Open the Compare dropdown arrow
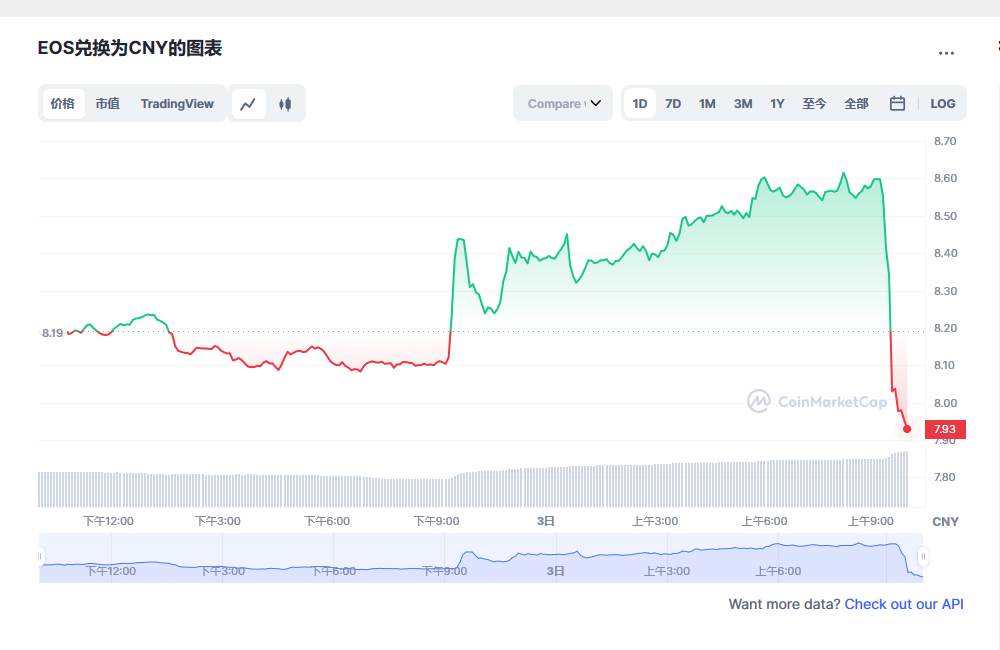This screenshot has width=1000, height=650. pyautogui.click(x=597, y=103)
